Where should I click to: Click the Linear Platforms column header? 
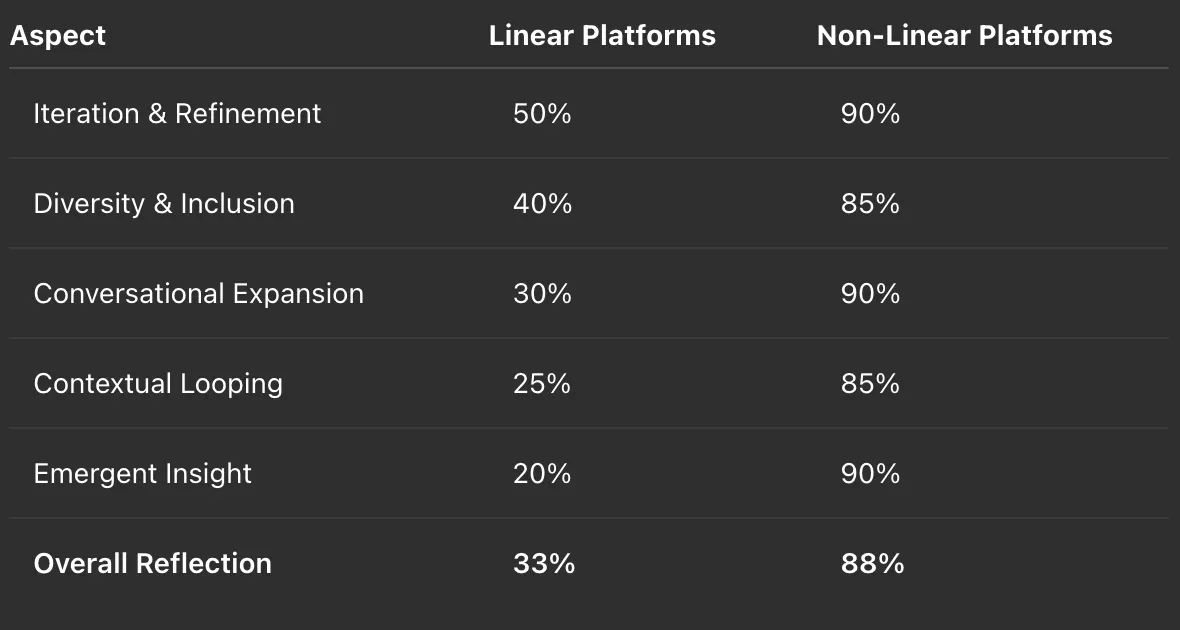point(602,36)
